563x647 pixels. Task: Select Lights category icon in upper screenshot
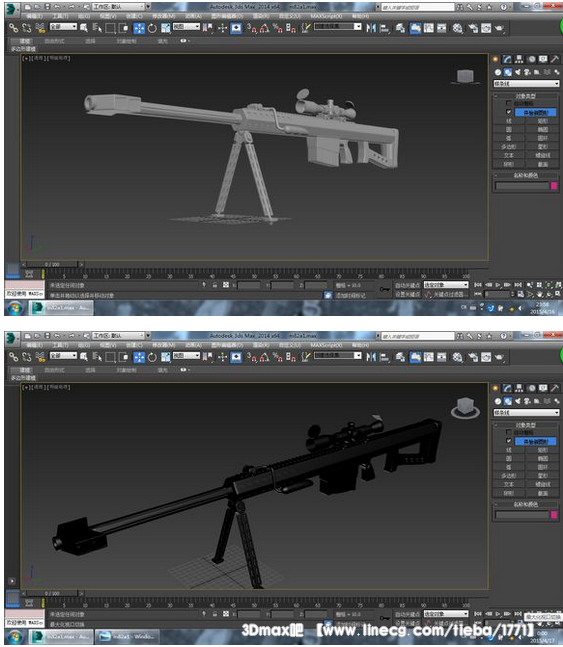518,72
